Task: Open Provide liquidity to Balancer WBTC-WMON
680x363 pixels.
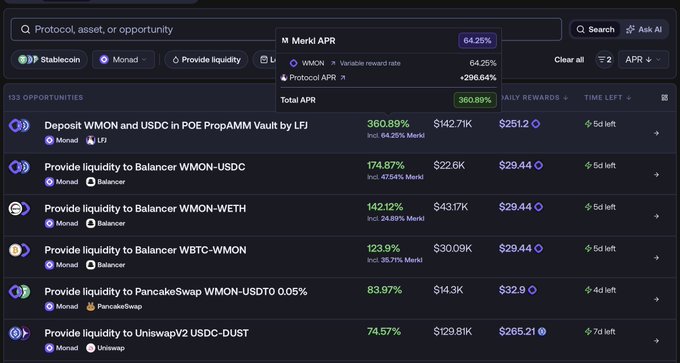Action: [145, 250]
